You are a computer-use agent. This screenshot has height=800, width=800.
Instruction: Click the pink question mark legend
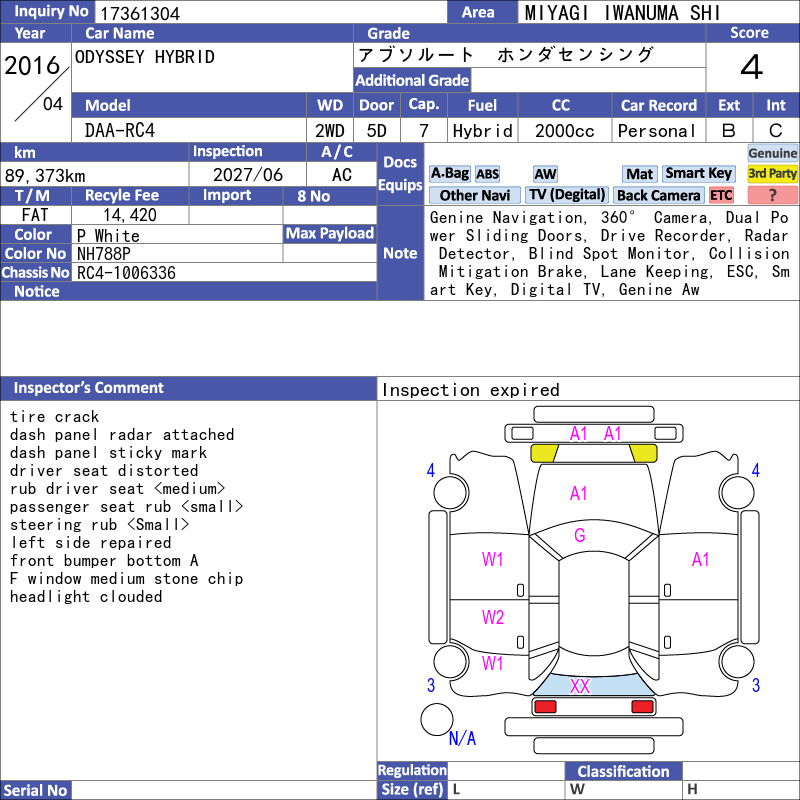(x=772, y=195)
